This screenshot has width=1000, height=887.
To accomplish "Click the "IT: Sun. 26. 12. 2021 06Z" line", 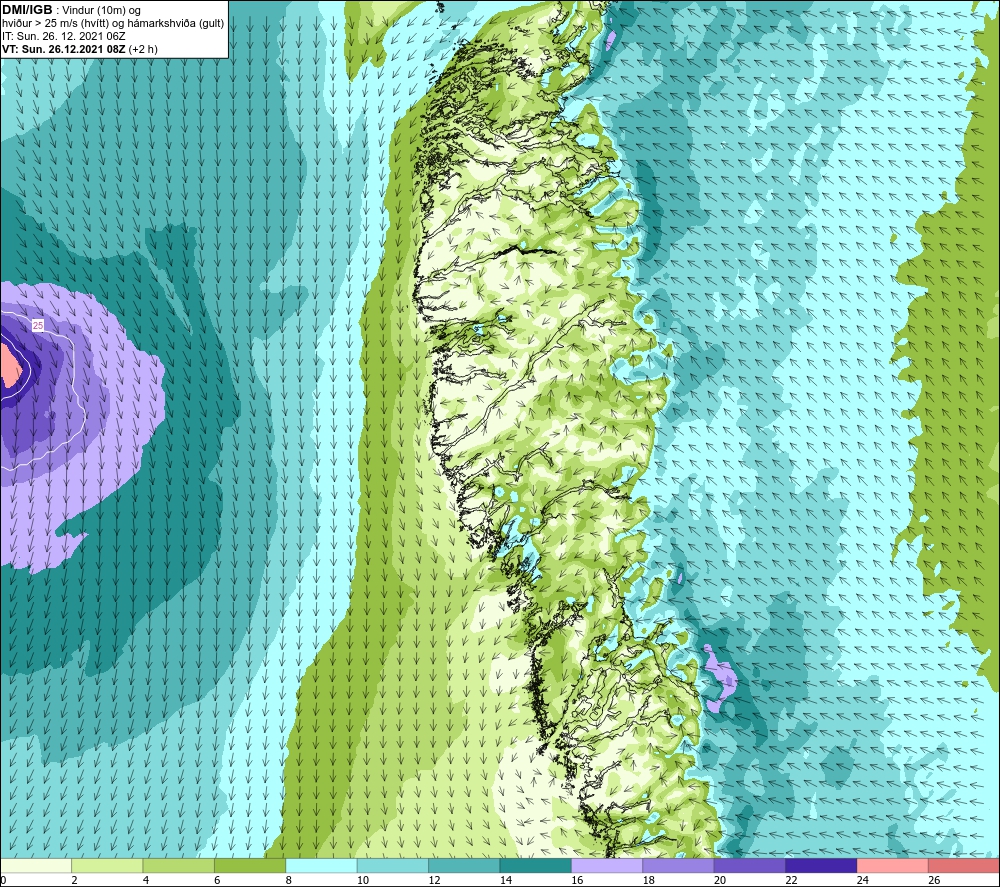I will (x=64, y=36).
